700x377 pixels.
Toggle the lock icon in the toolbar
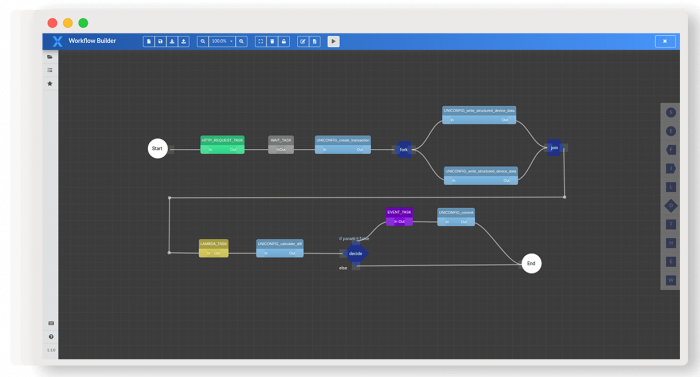tap(284, 42)
